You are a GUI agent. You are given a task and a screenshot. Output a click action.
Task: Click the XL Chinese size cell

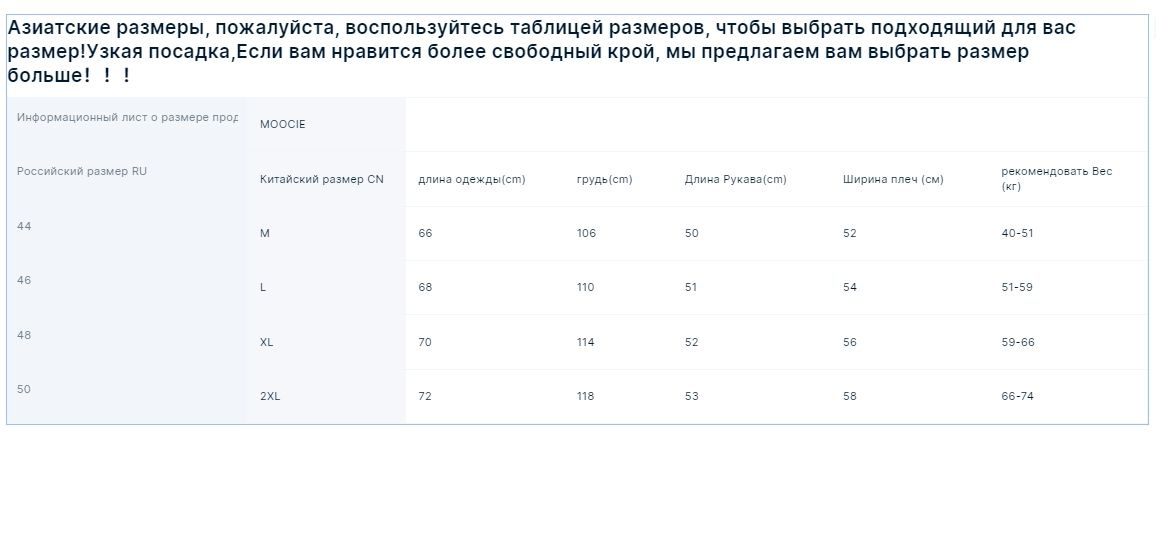click(x=326, y=342)
